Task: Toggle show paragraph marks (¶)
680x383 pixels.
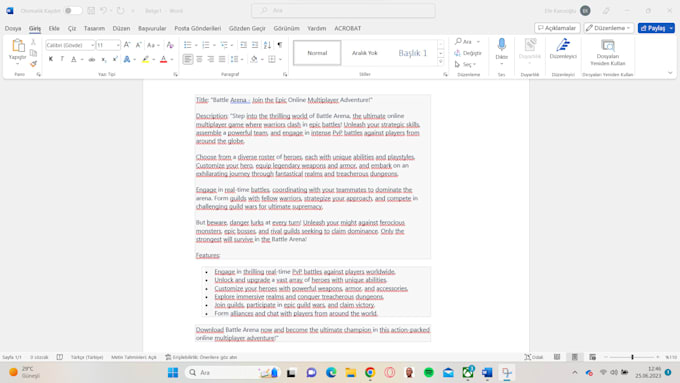Action: click(x=280, y=45)
